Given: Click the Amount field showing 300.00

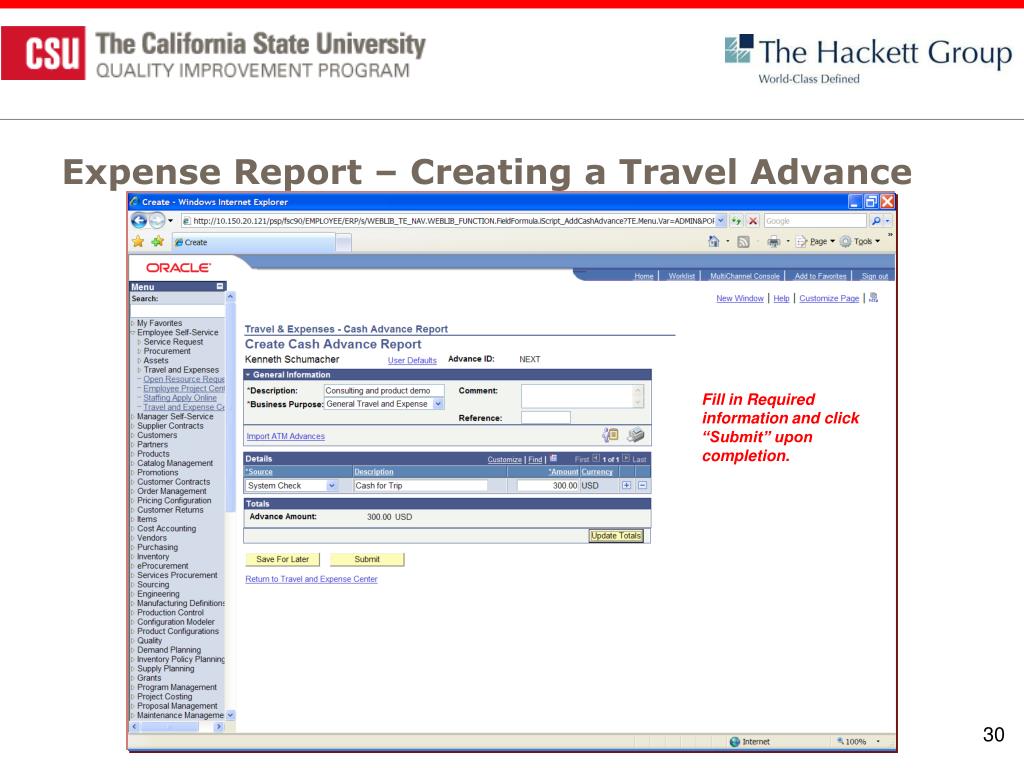Looking at the screenshot, I should click(548, 486).
